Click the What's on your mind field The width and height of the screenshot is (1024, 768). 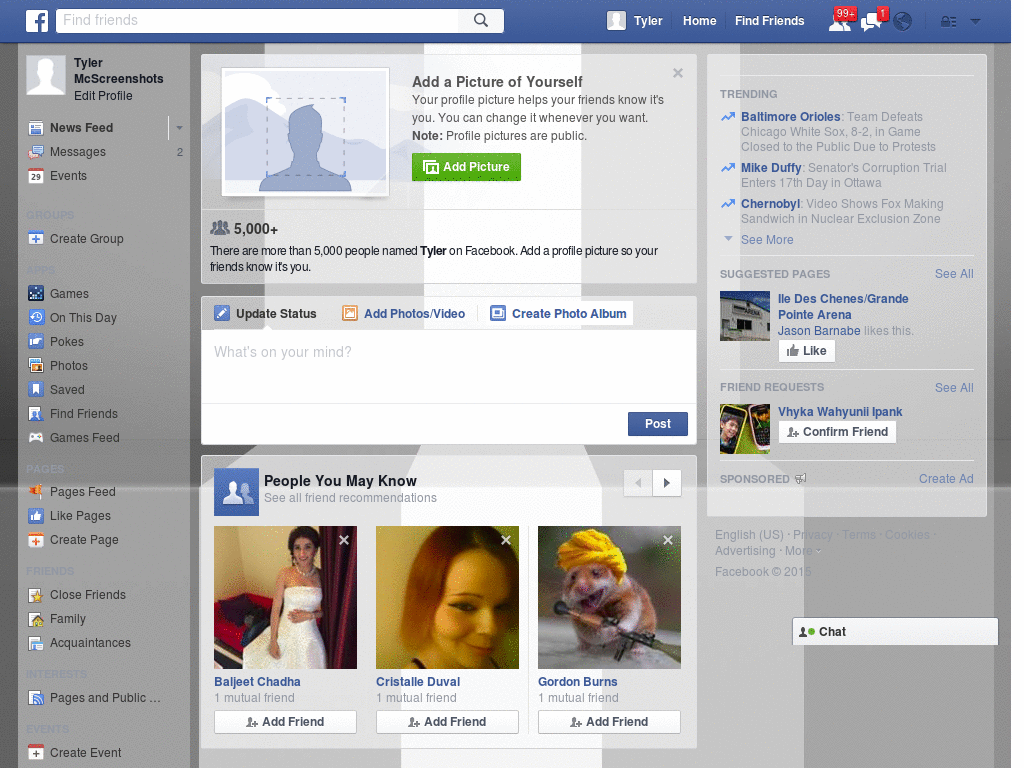coord(449,366)
